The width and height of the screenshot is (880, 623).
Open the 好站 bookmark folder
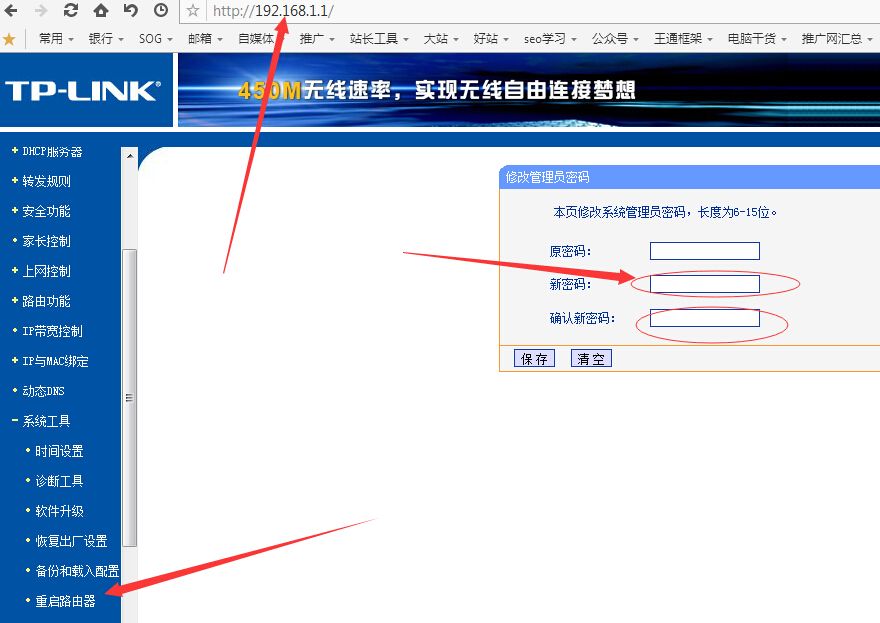[491, 39]
